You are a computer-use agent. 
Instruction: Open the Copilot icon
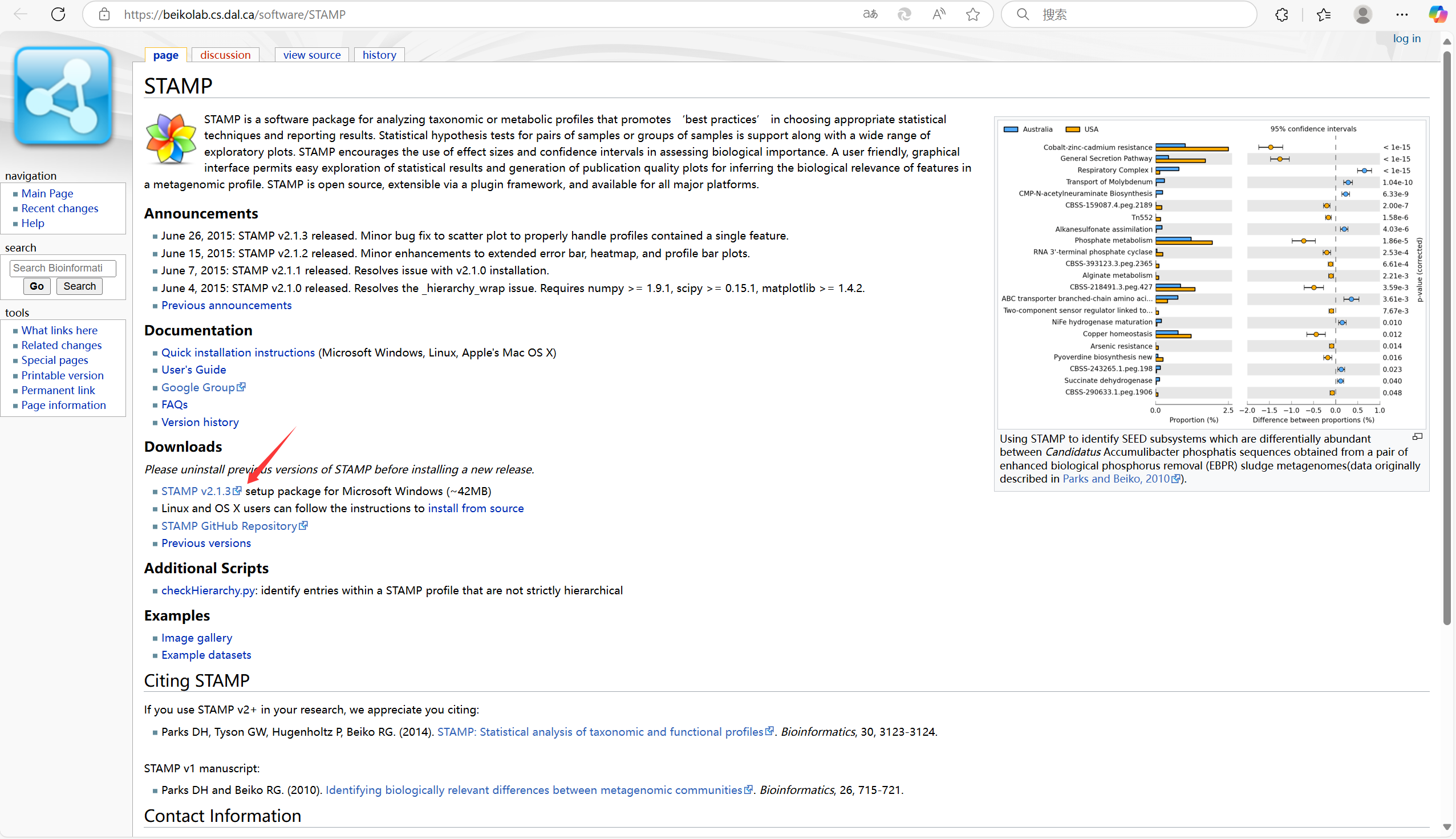[1438, 14]
